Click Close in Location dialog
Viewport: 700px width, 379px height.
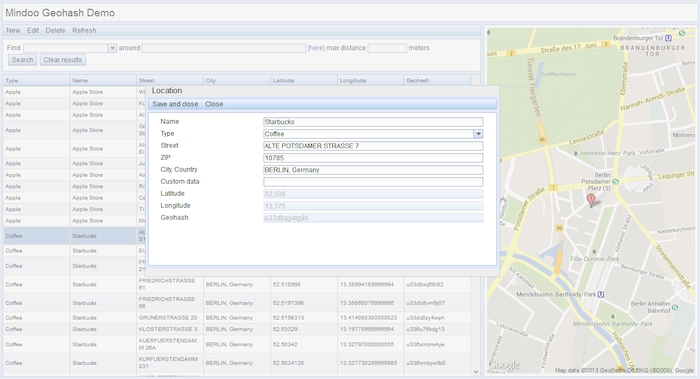tap(214, 104)
